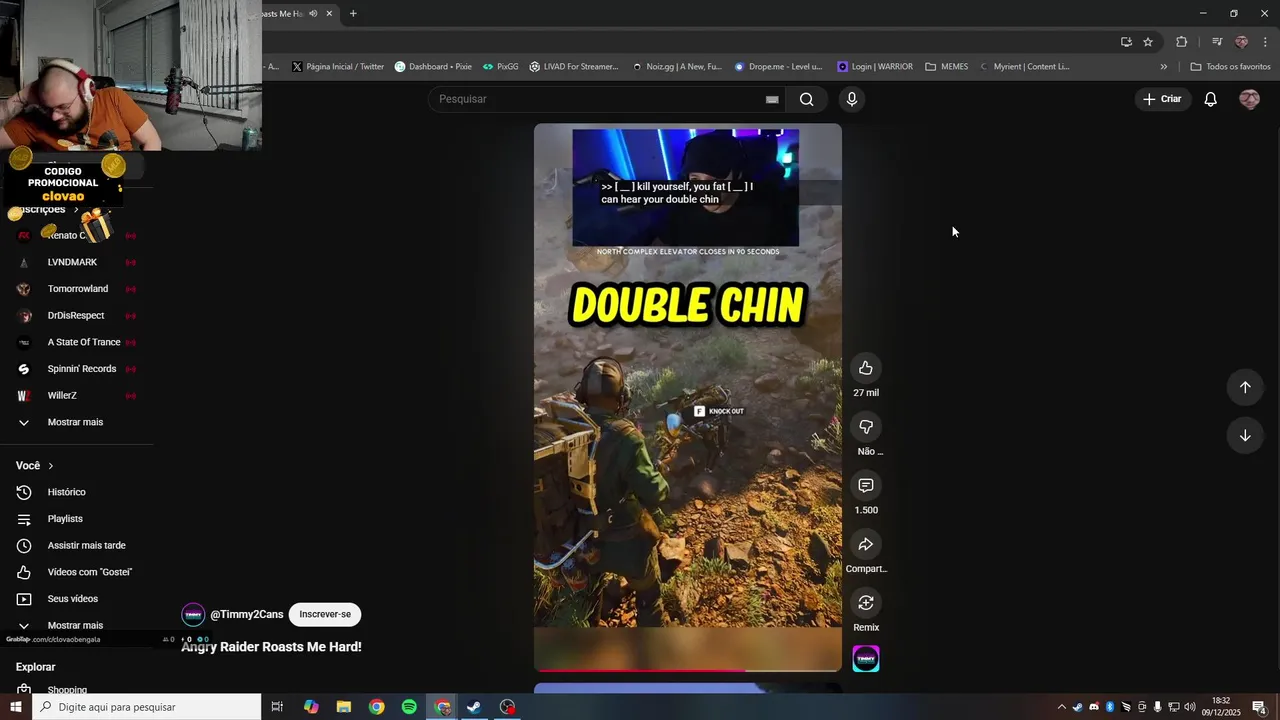This screenshot has height=720, width=1280.
Task: Open the Dashboard • Pixie bookmark
Action: 433,67
